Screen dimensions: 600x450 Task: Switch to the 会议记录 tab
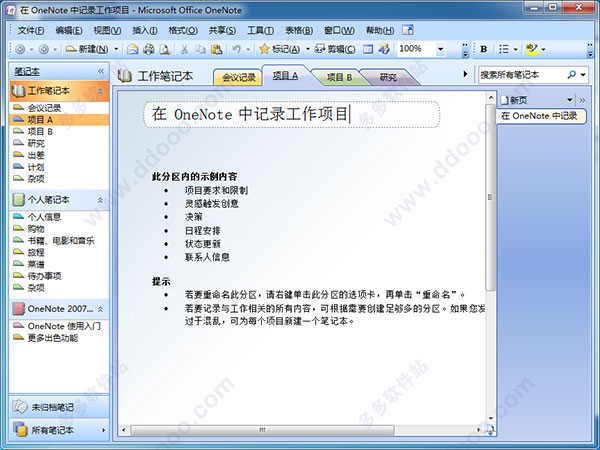[x=238, y=78]
